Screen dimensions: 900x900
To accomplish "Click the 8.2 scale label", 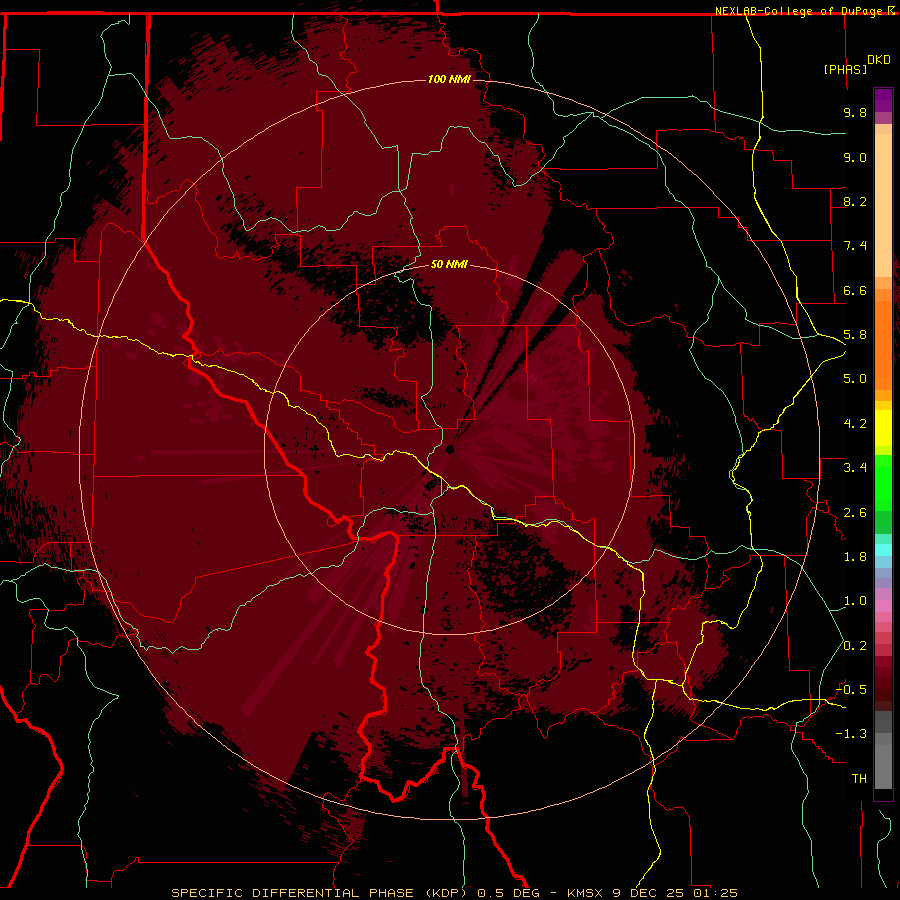I will click(855, 201).
